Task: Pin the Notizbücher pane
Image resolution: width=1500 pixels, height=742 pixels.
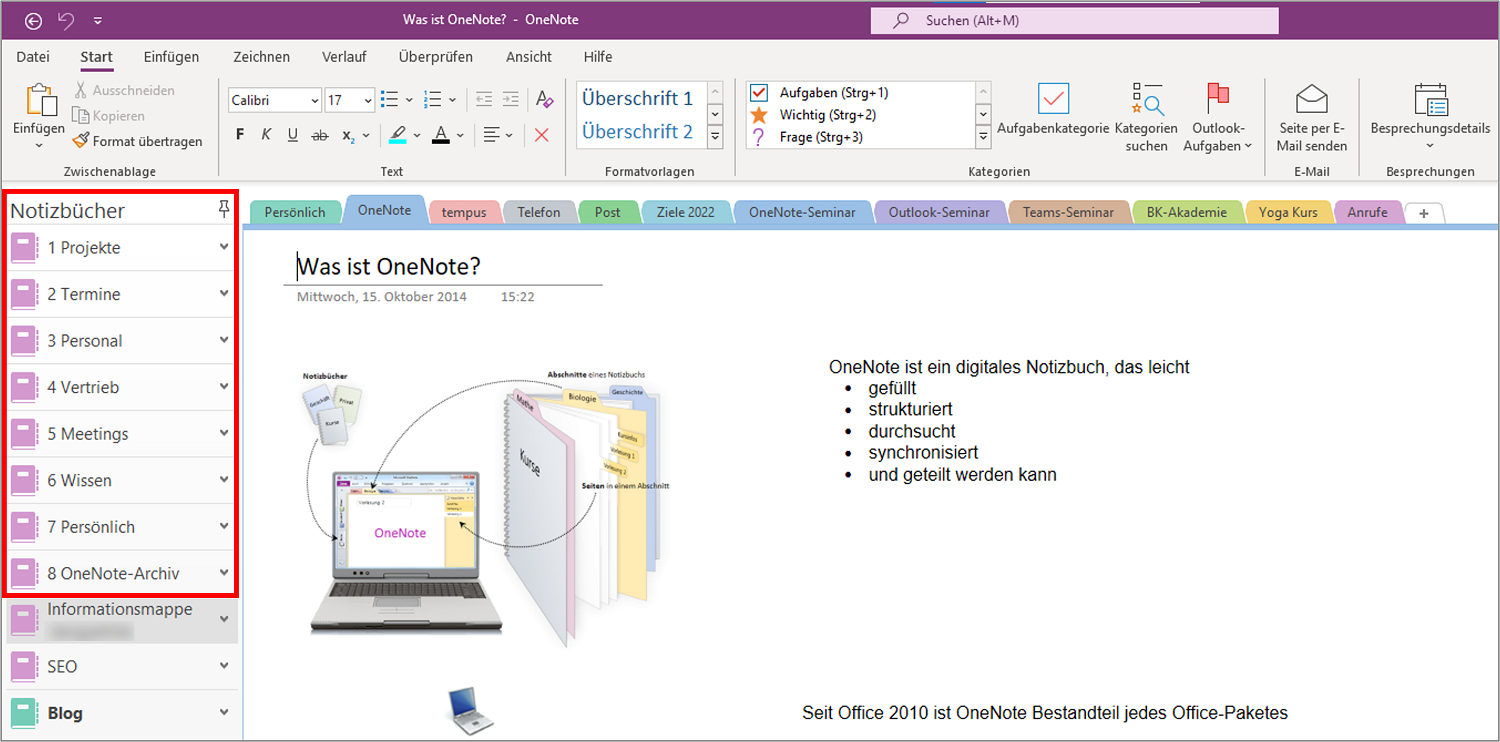Action: 224,209
